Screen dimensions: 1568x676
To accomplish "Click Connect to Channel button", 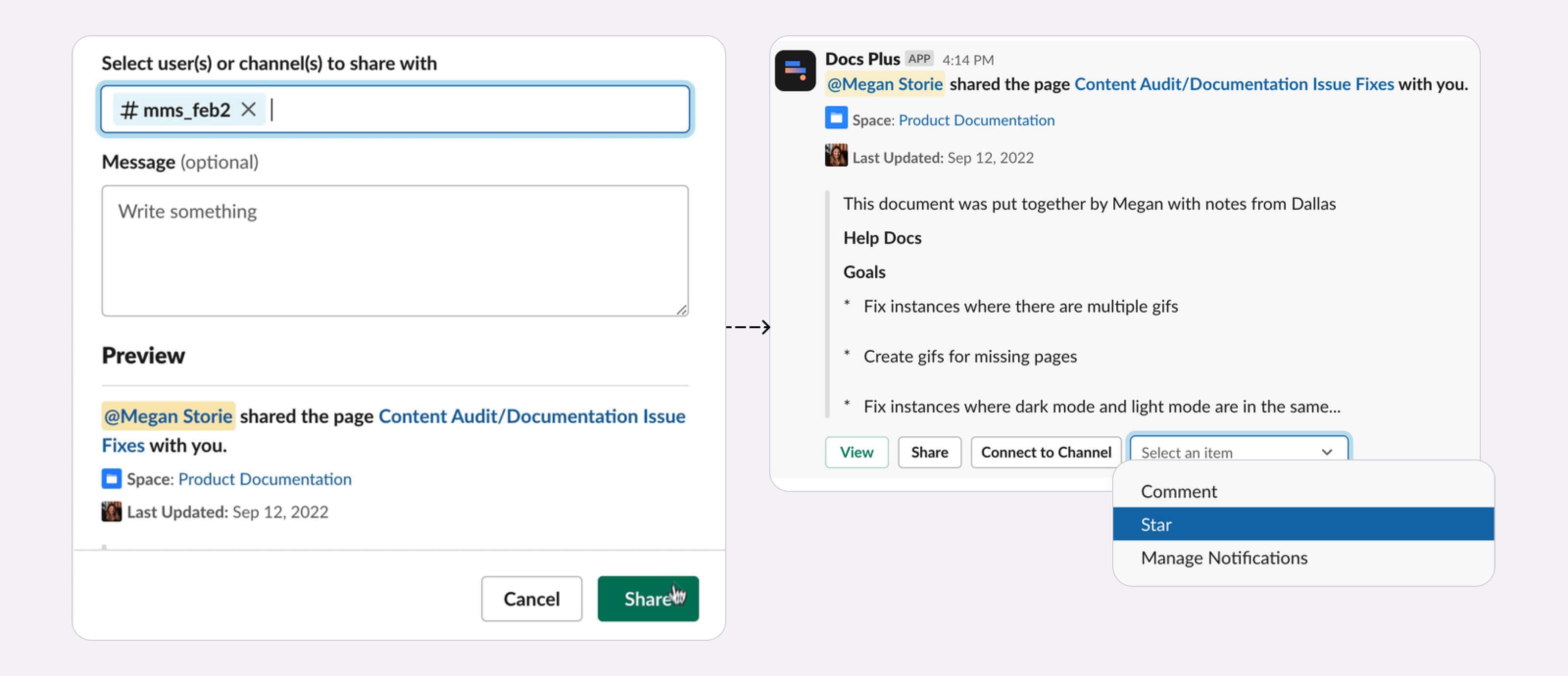I will coord(1046,452).
